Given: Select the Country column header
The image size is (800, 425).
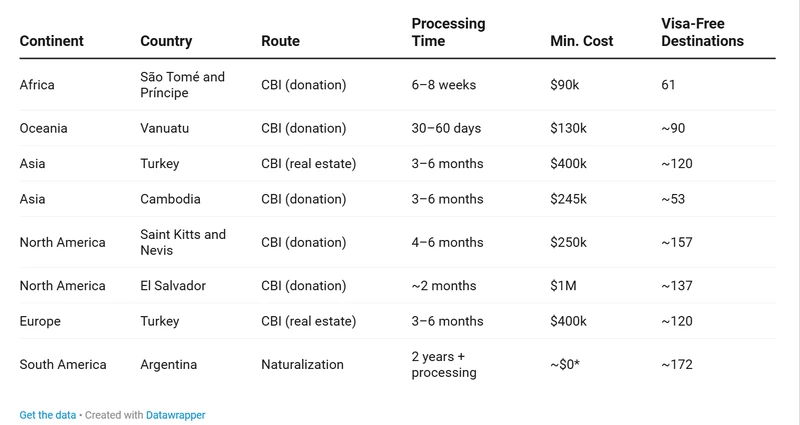Looking at the screenshot, I should [x=166, y=42].
